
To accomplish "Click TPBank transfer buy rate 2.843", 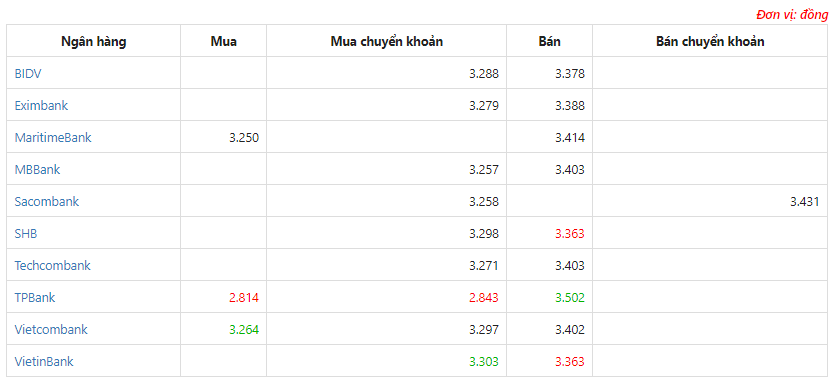I will pyautogui.click(x=484, y=297).
